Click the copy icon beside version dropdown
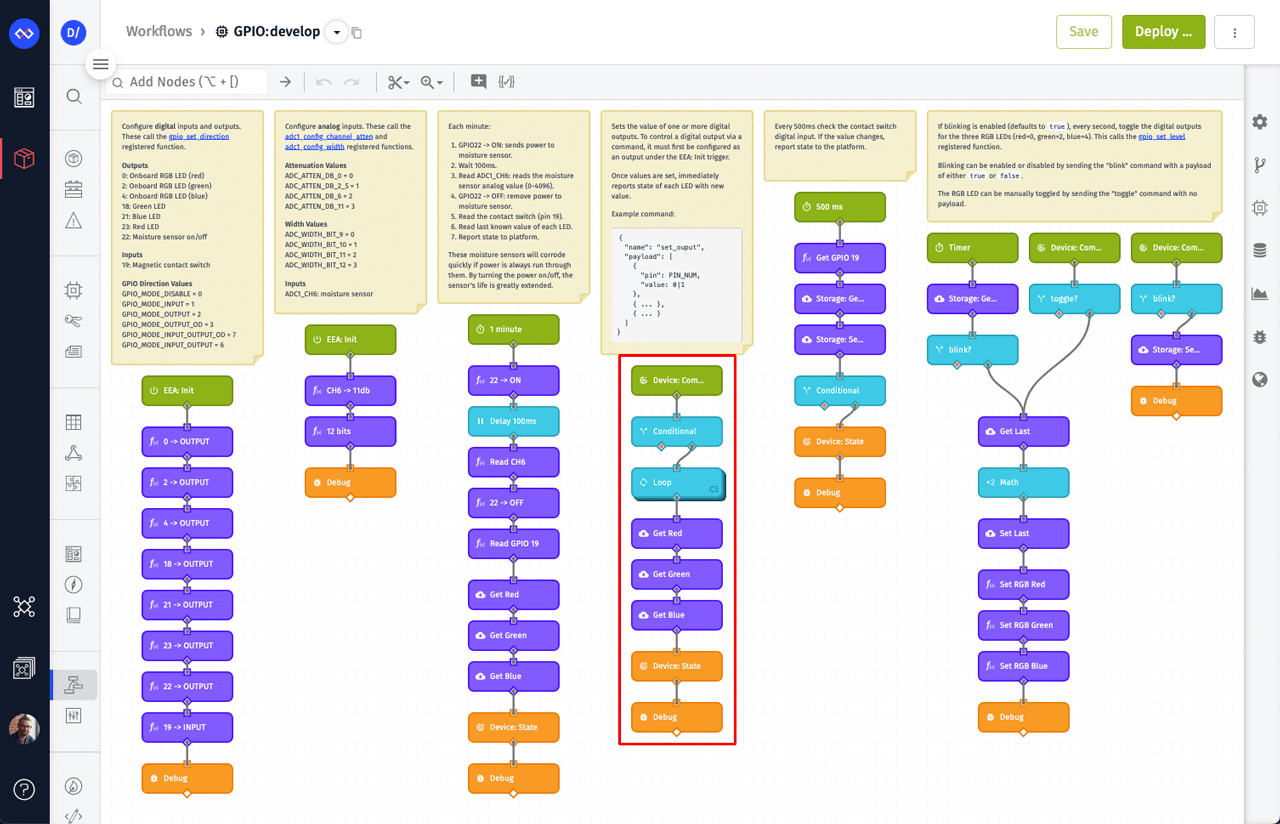The height and width of the screenshot is (824, 1280). (356, 33)
